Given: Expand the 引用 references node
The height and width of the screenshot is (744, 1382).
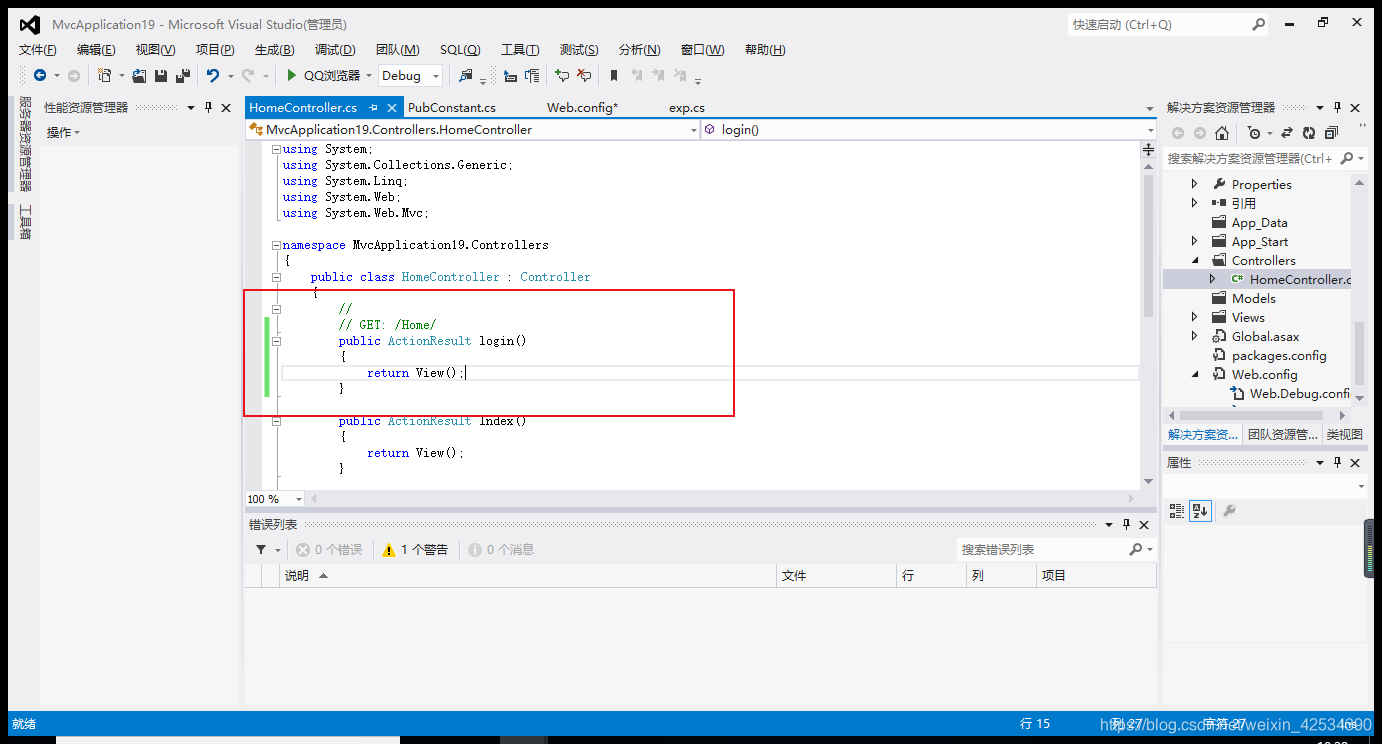Looking at the screenshot, I should [x=1194, y=203].
